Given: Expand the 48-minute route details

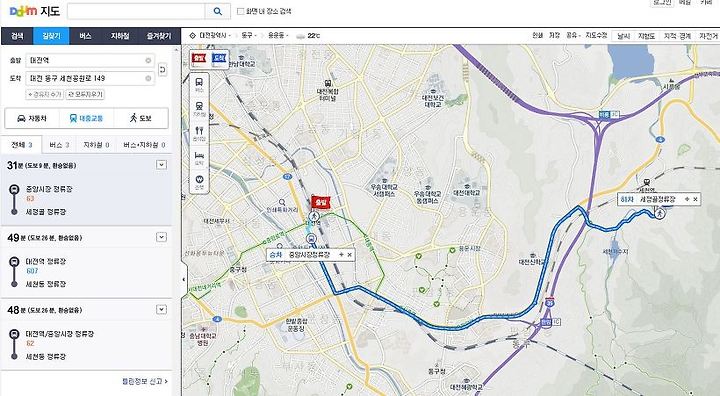Looking at the screenshot, I should (x=161, y=309).
